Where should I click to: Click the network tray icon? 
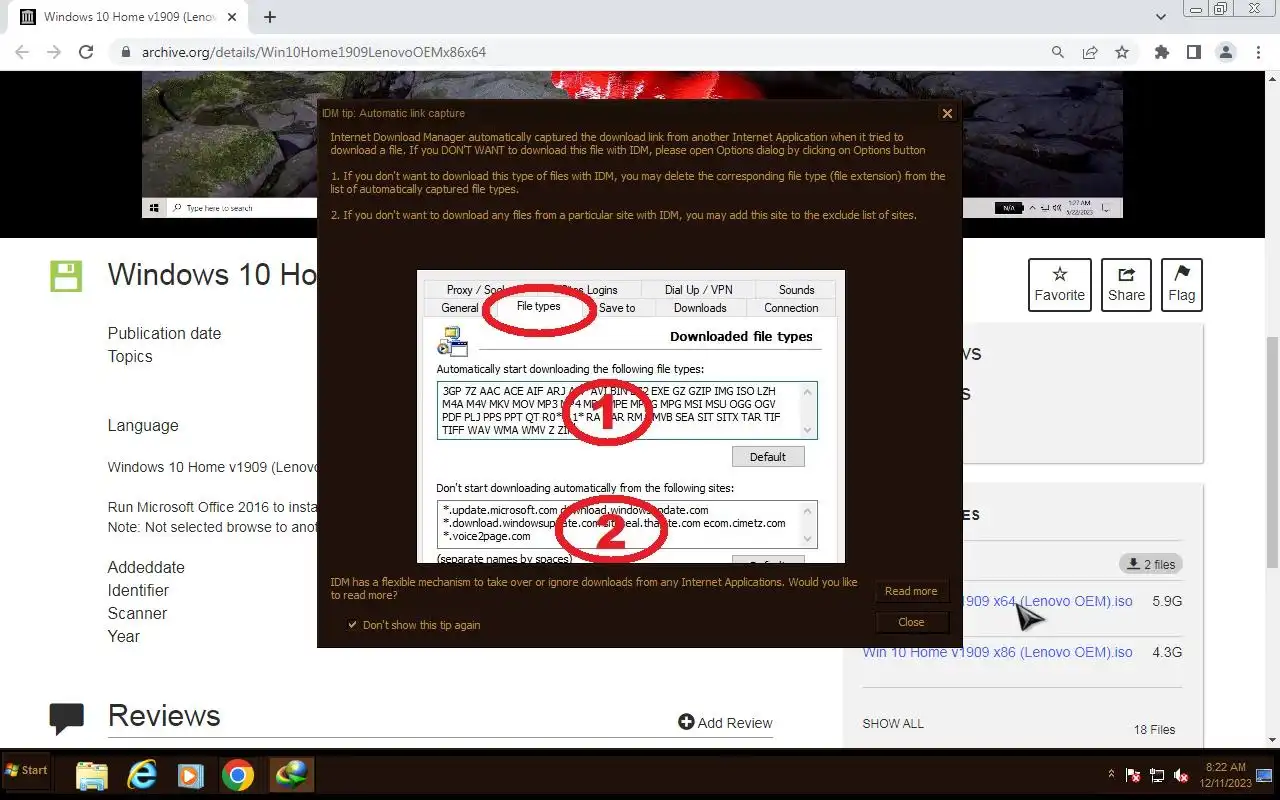1157,775
